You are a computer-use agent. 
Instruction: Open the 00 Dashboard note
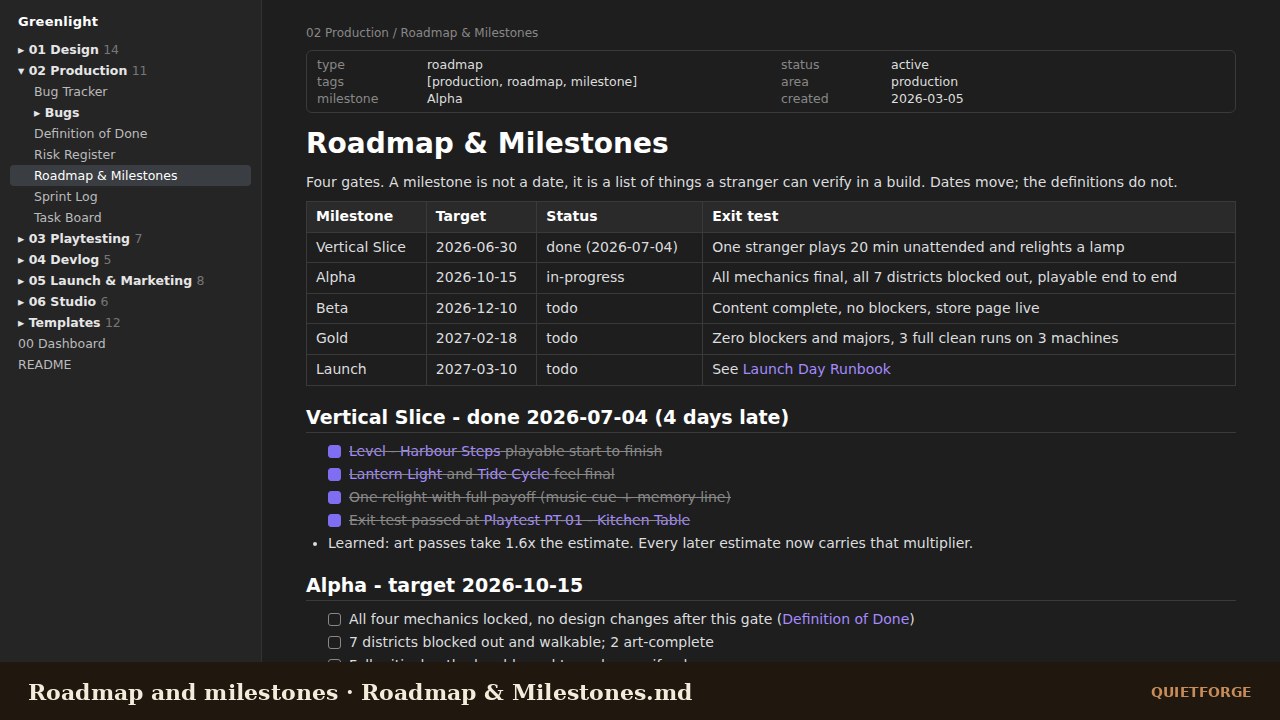61,344
